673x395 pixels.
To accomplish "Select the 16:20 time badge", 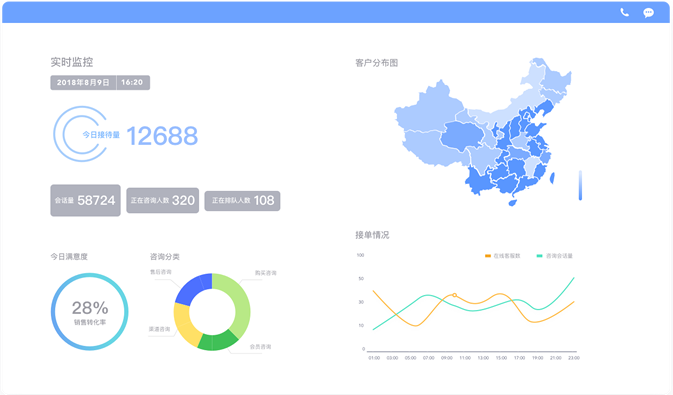I will click(133, 82).
